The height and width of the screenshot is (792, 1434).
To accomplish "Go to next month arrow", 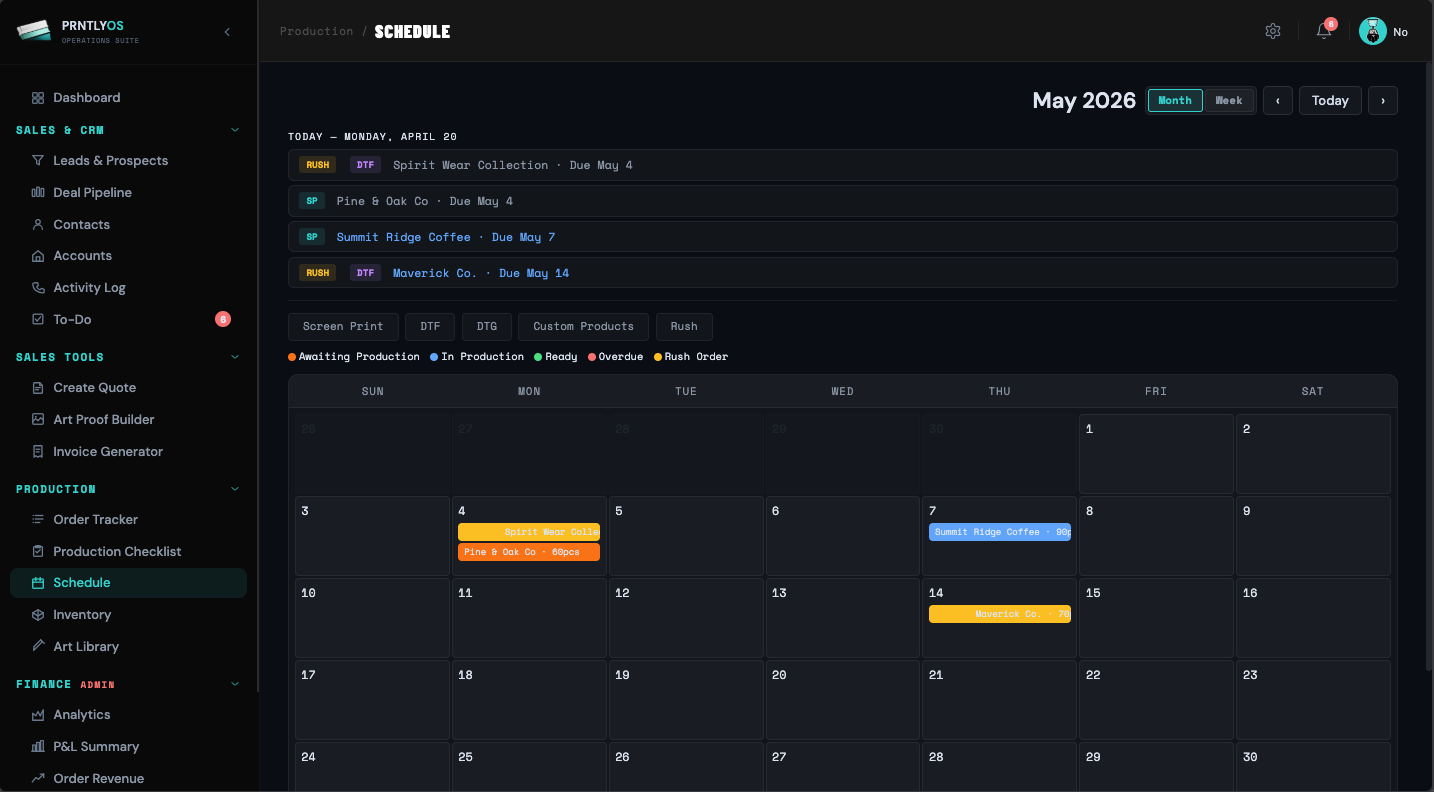I will (x=1383, y=101).
